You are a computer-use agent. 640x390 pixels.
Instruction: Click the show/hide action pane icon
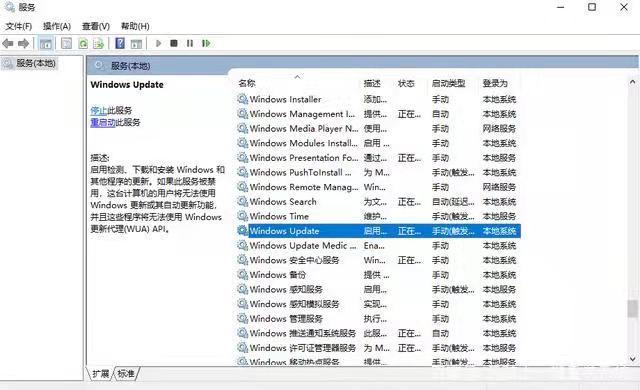(136, 43)
